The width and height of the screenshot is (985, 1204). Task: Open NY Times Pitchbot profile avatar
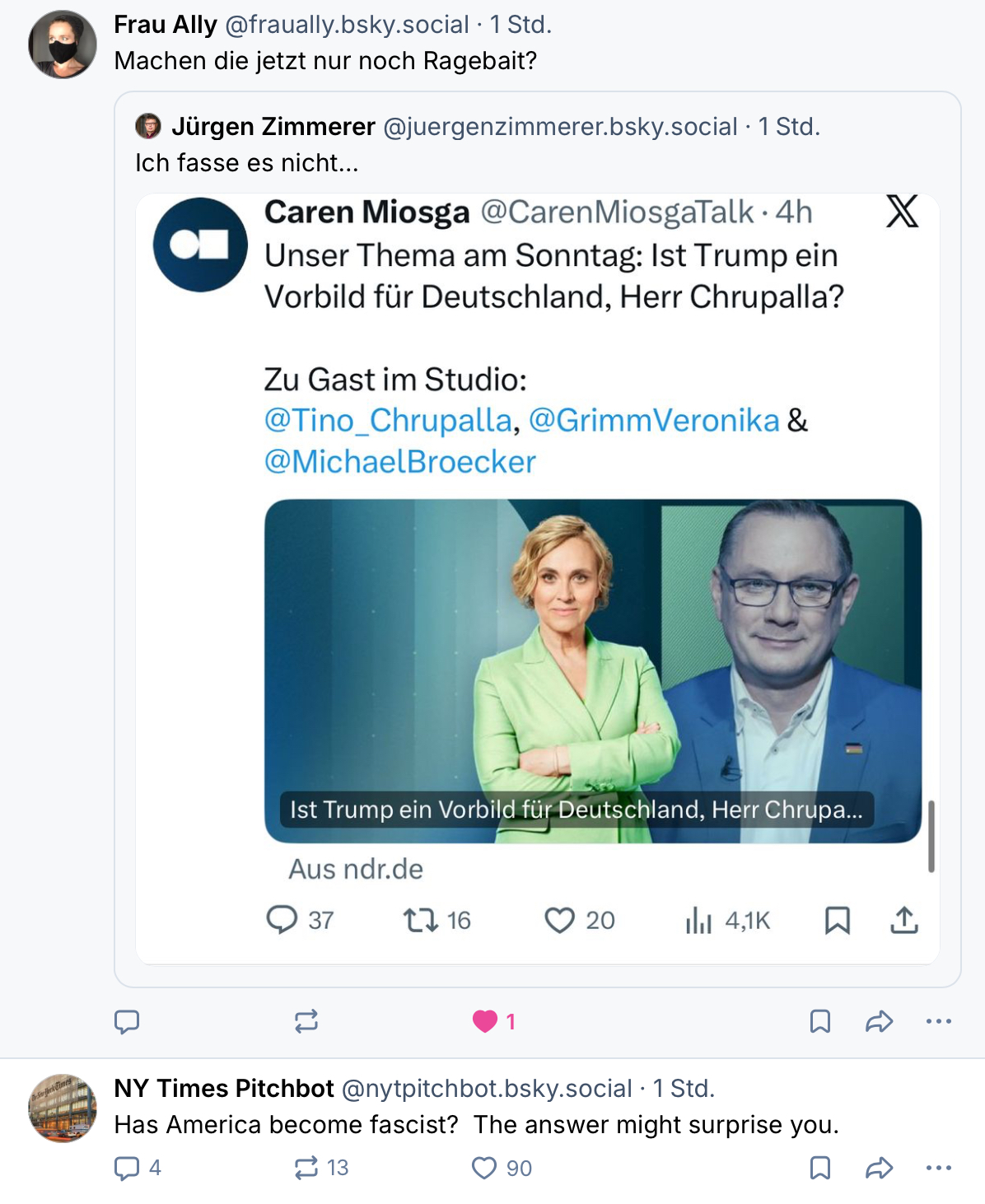point(63,1108)
